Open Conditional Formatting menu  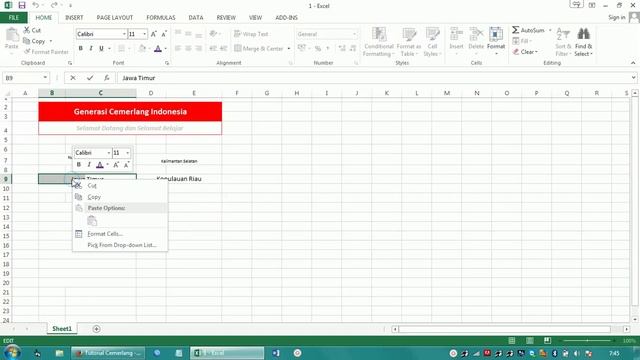pyautogui.click(x=378, y=42)
